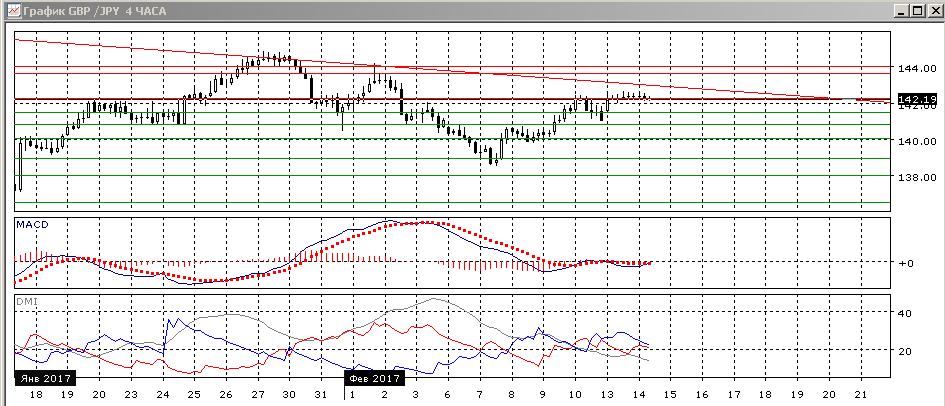Click date label 14 on time axis
Image resolution: width=945 pixels, height=406 pixels.
pyautogui.click(x=638, y=395)
